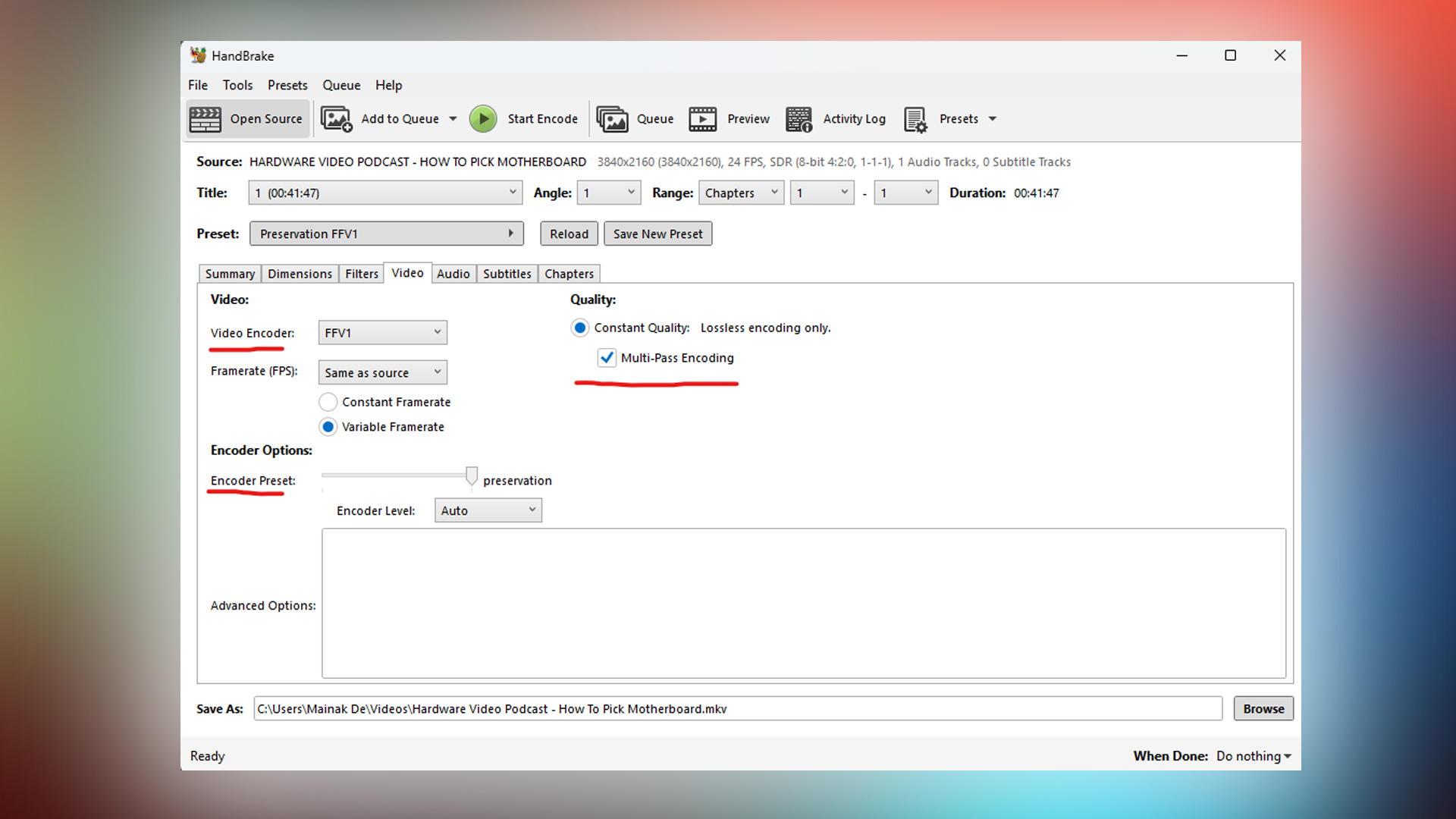Click the Add to Queue image icon
Image resolution: width=1456 pixels, height=819 pixels.
point(336,119)
